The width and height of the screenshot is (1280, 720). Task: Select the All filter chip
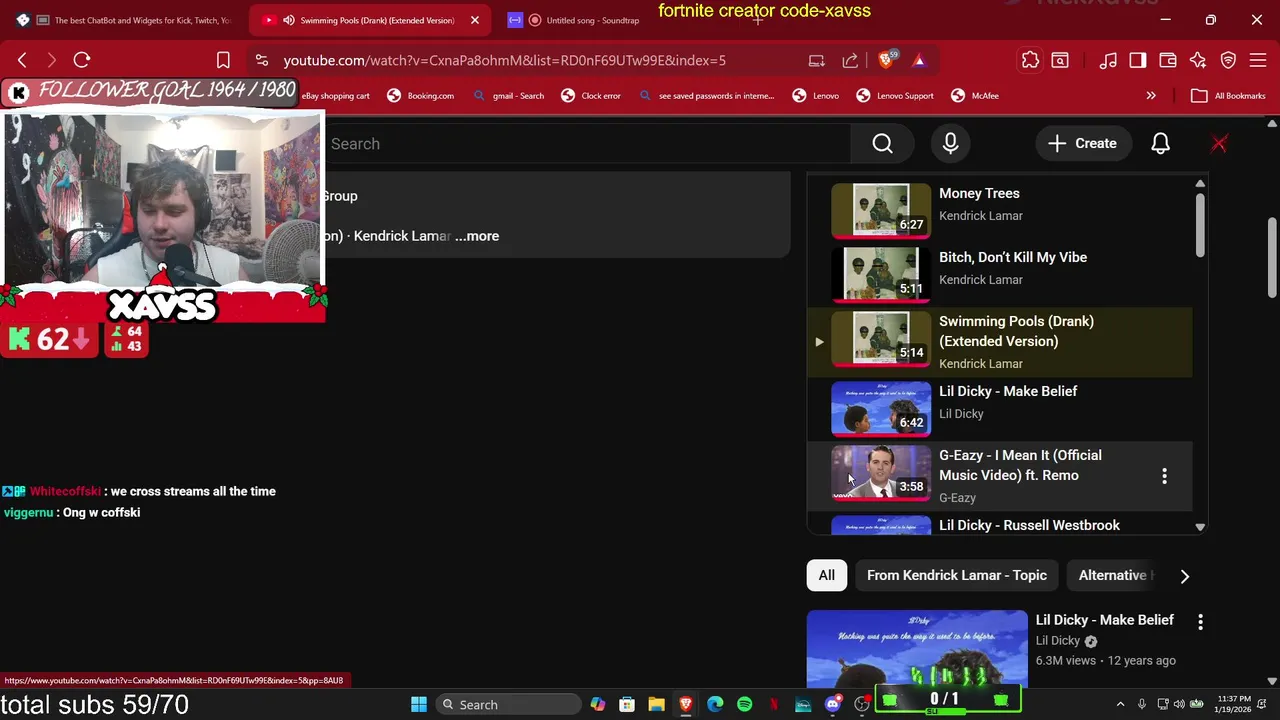coord(826,575)
